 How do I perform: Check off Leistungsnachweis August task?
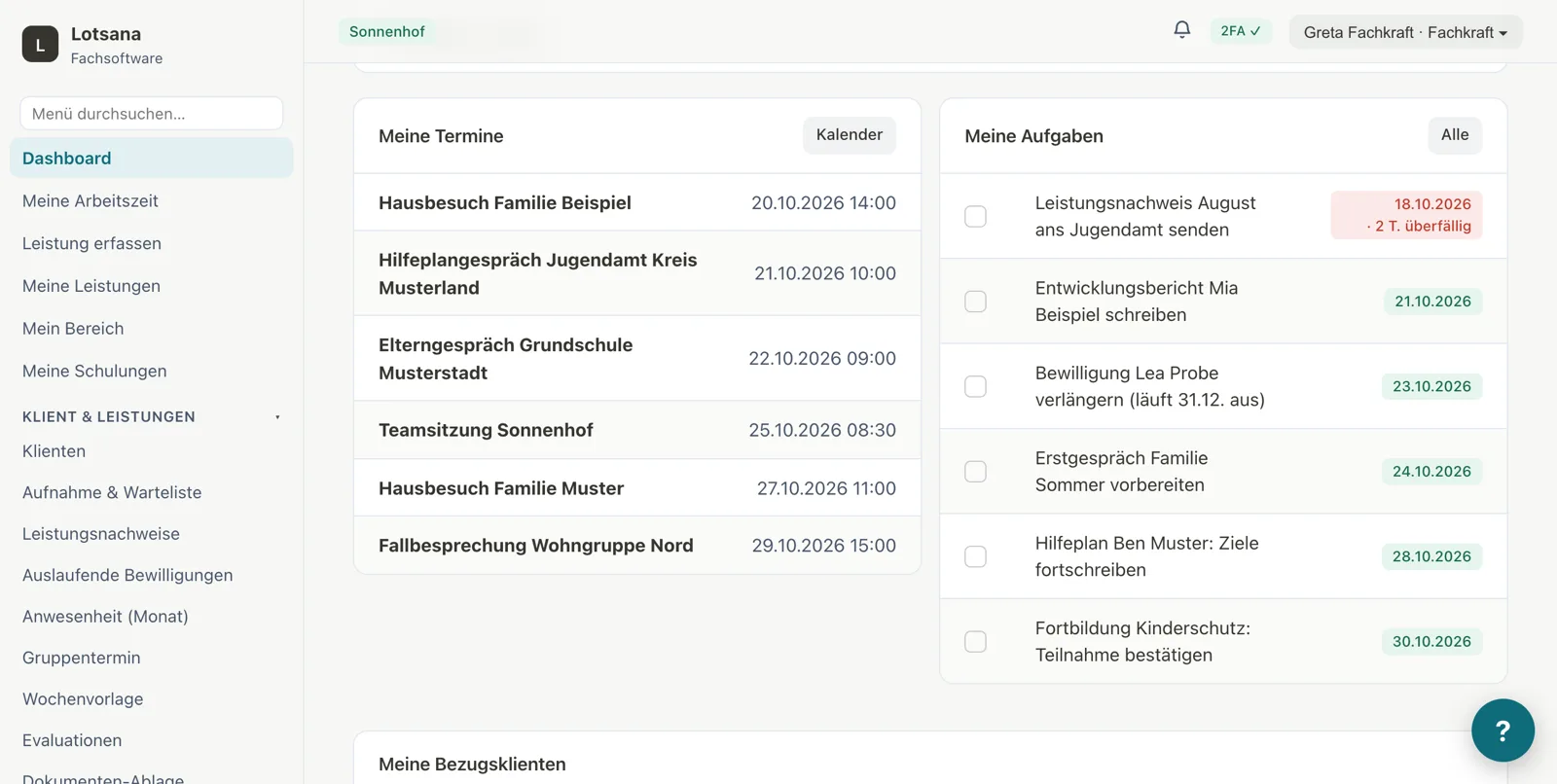975,216
